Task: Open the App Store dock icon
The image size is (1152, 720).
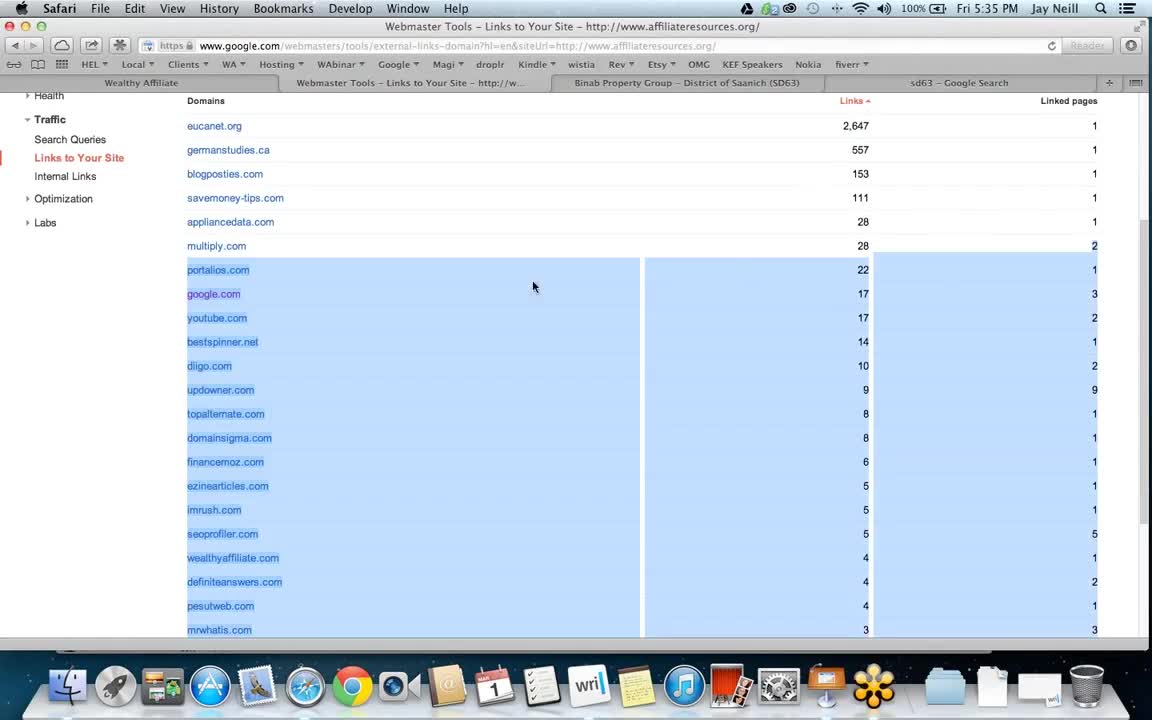Action: click(x=210, y=685)
